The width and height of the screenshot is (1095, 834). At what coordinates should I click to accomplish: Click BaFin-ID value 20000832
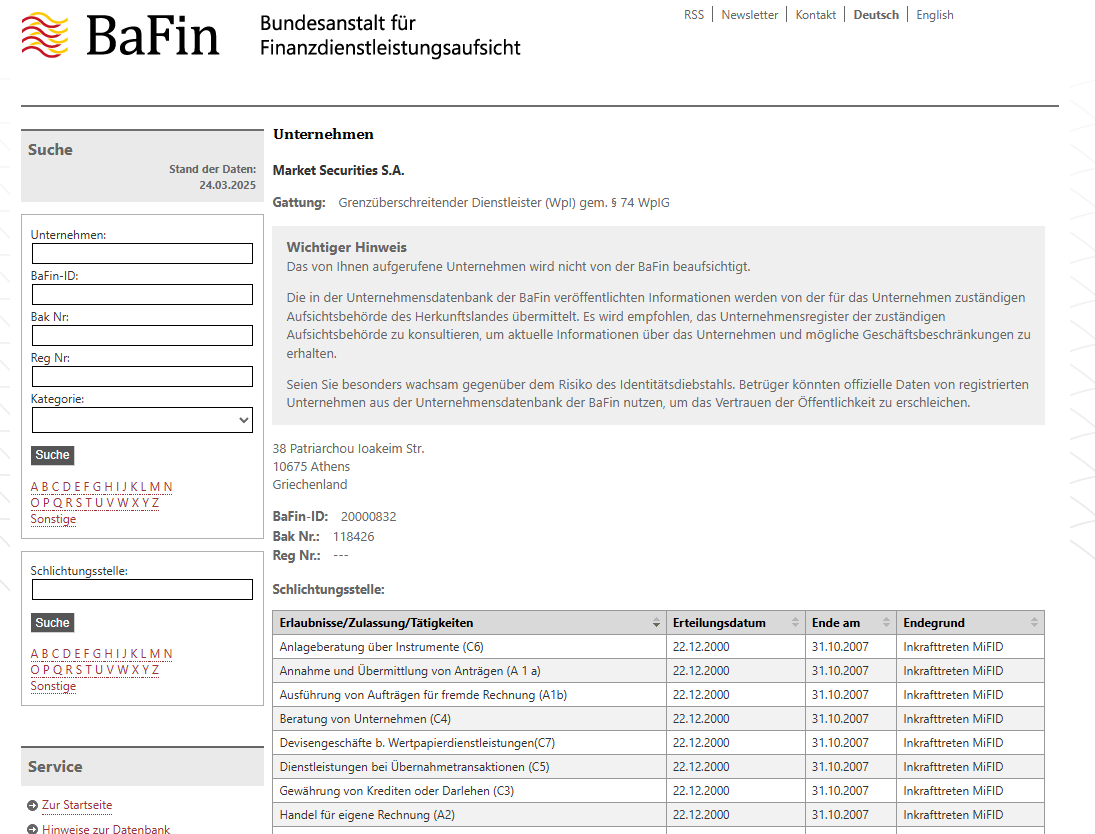coord(369,517)
